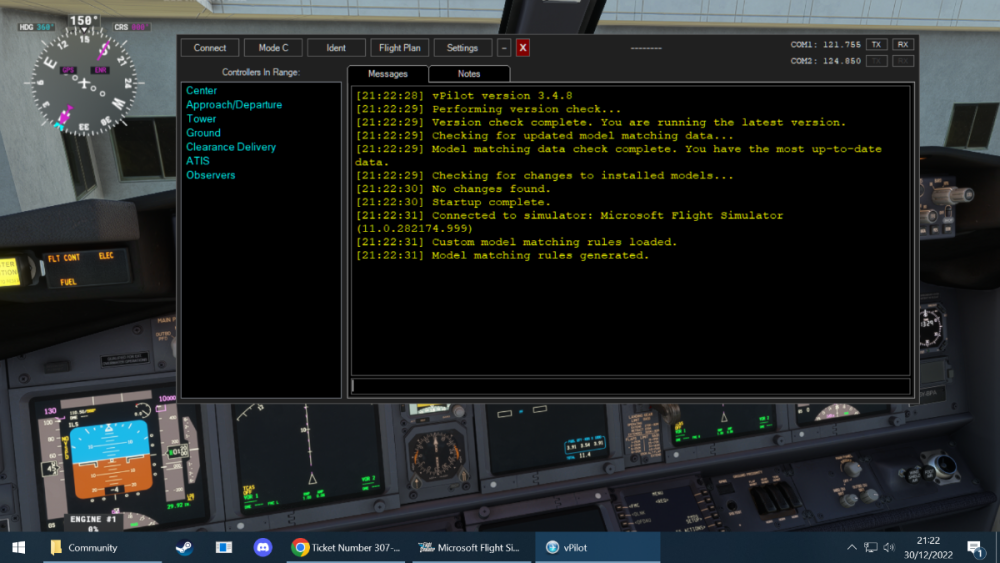Toggle COM1 RX button
Screen dimensions: 1000x563
pos(902,45)
